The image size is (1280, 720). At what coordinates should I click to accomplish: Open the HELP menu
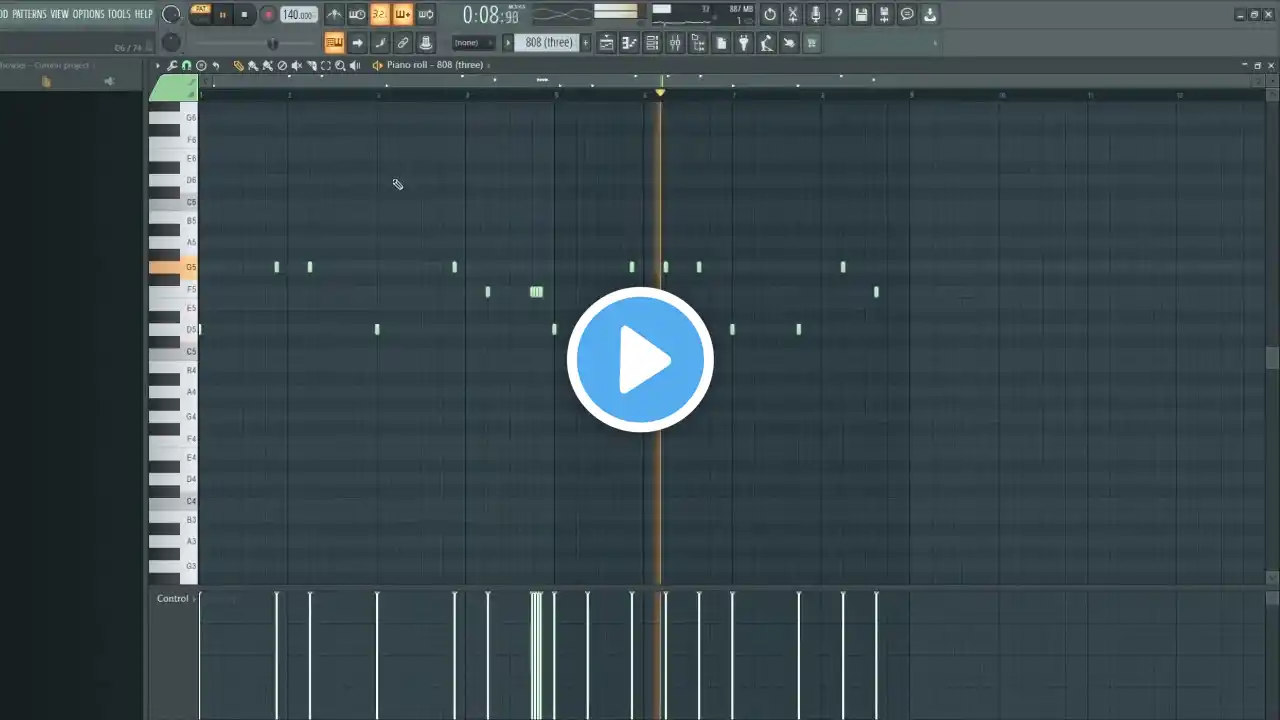tap(144, 14)
